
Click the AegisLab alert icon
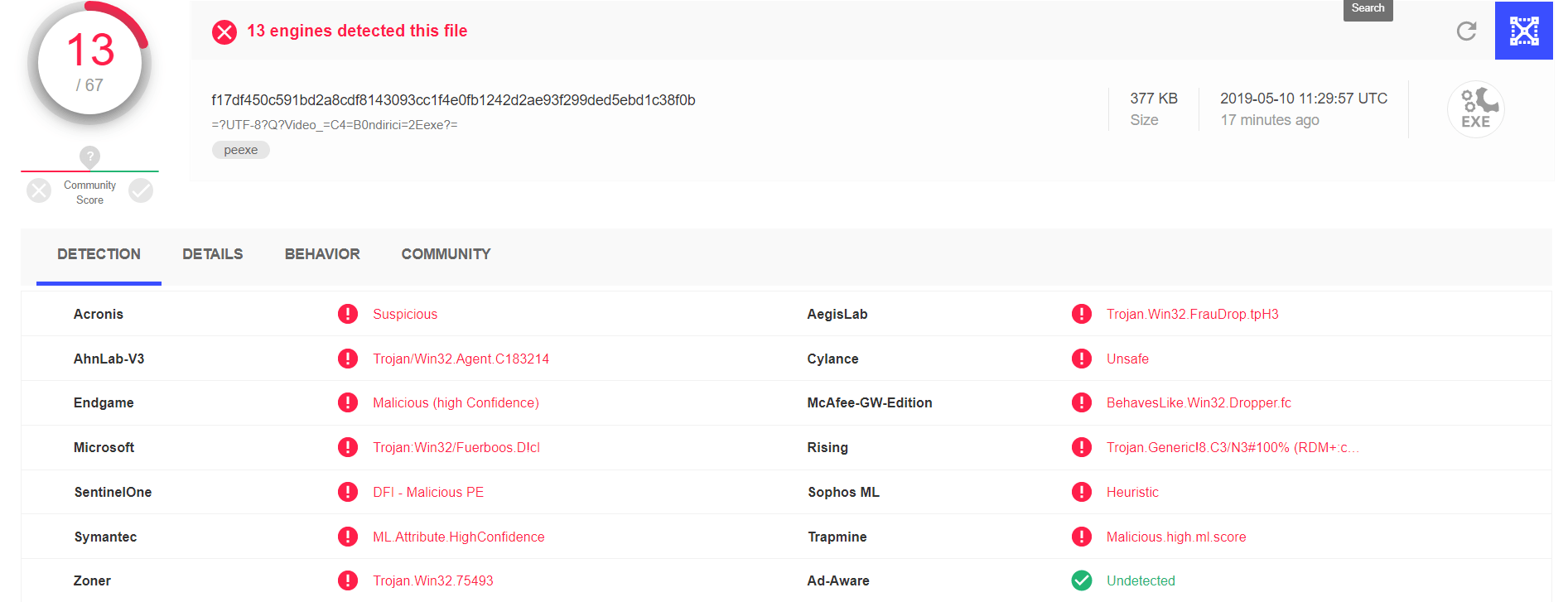tap(1082, 314)
